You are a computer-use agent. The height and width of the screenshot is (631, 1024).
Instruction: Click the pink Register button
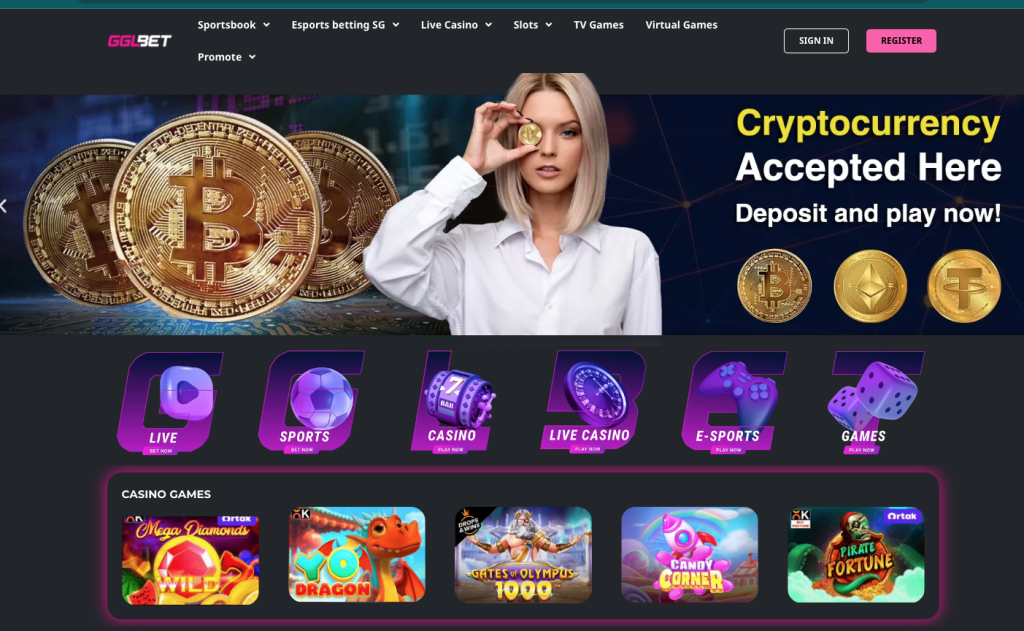click(901, 40)
